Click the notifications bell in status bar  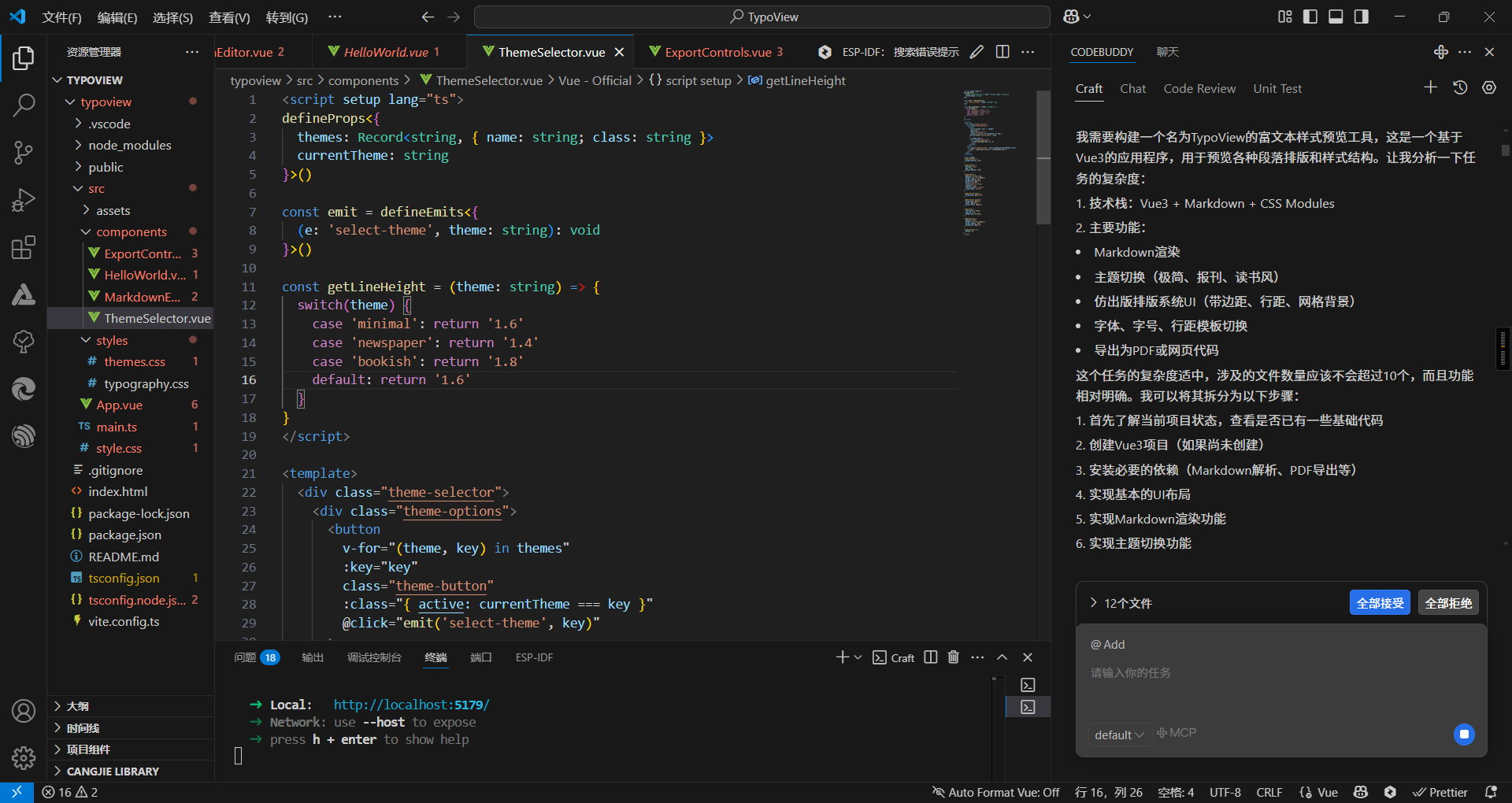pyautogui.click(x=1491, y=792)
